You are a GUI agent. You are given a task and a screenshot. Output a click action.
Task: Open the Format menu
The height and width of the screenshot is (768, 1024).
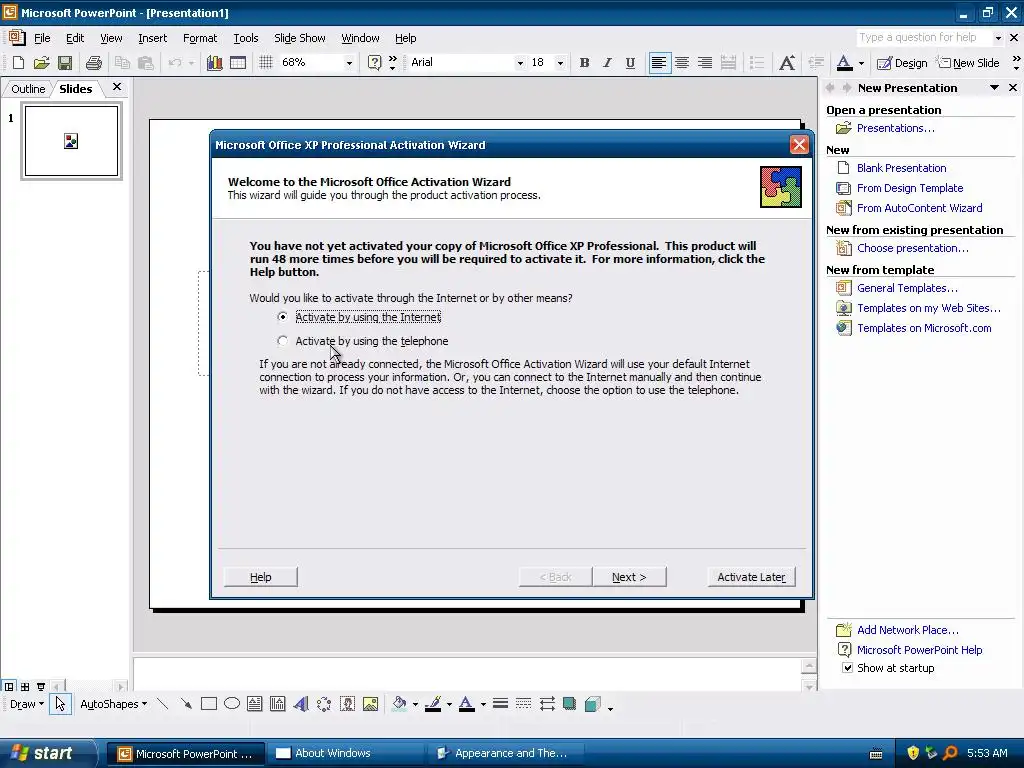(x=200, y=38)
